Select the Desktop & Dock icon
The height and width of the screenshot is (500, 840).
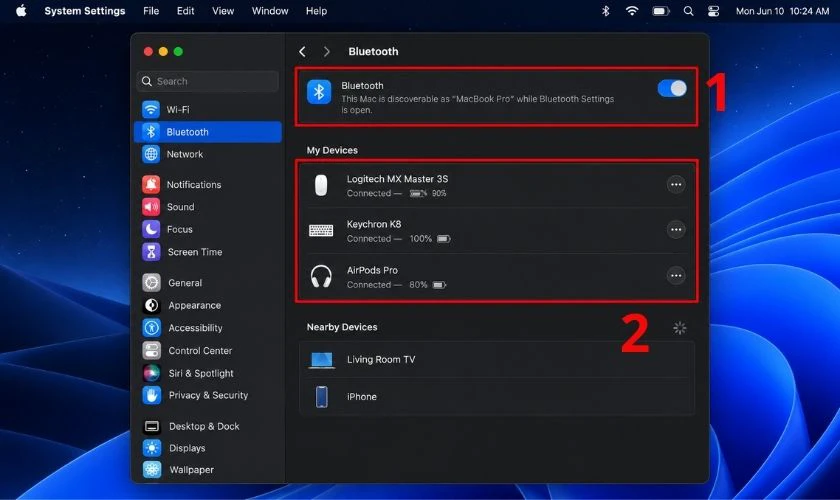152,426
